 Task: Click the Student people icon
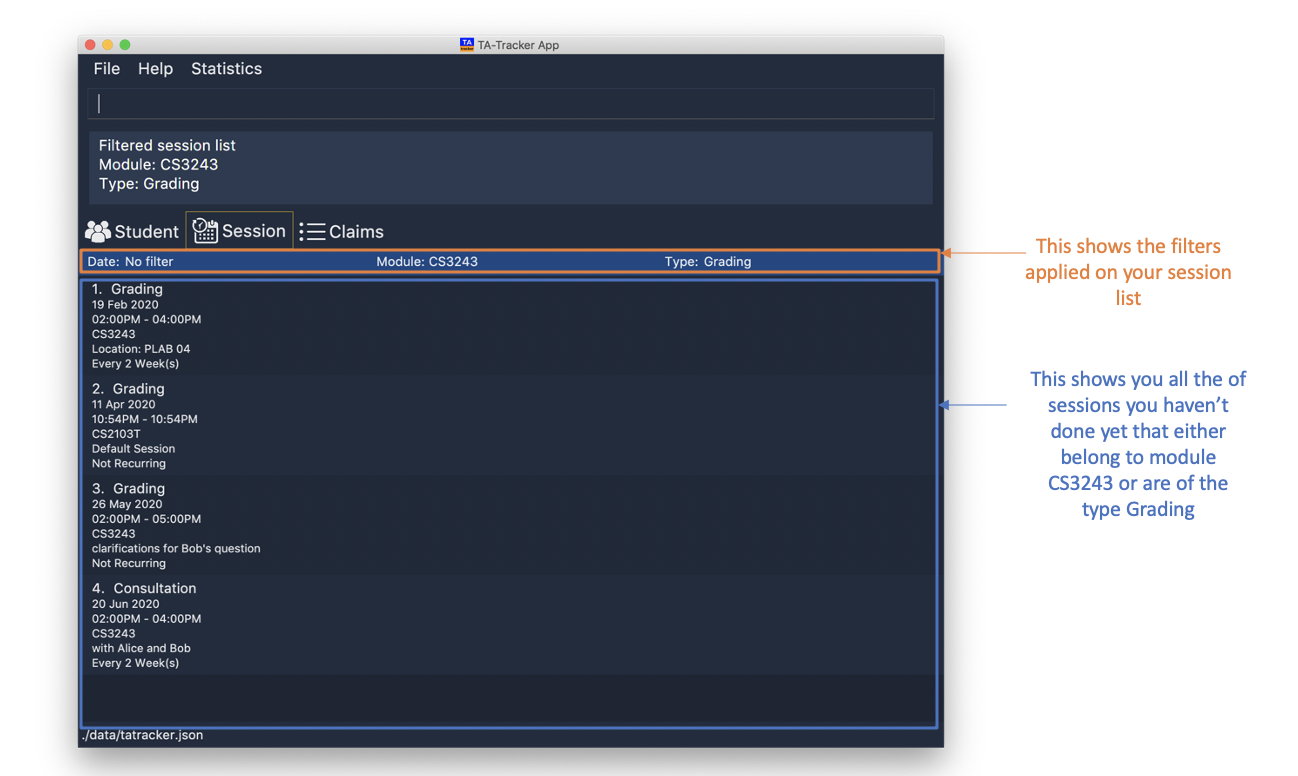click(97, 231)
